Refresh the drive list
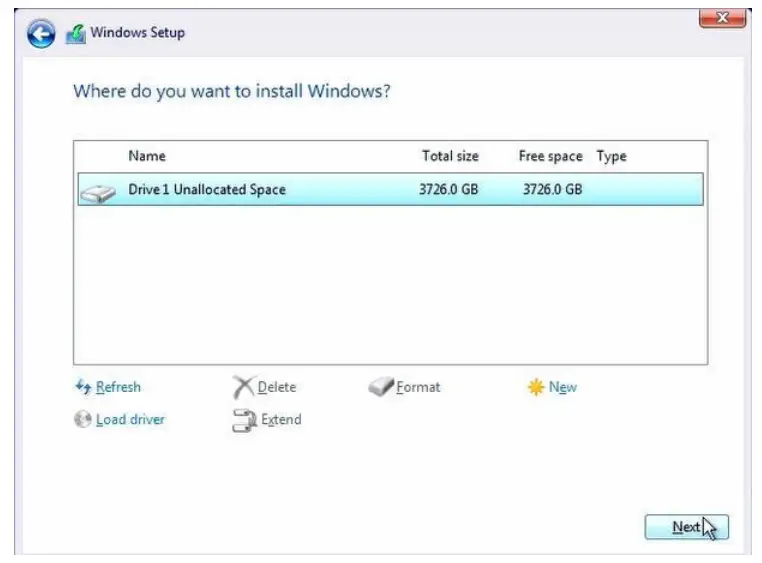This screenshot has height=563, width=762. [118, 387]
